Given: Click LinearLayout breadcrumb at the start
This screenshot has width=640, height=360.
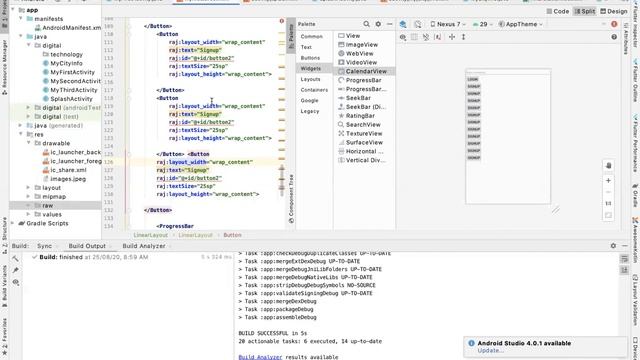Looking at the screenshot, I should [x=151, y=235].
